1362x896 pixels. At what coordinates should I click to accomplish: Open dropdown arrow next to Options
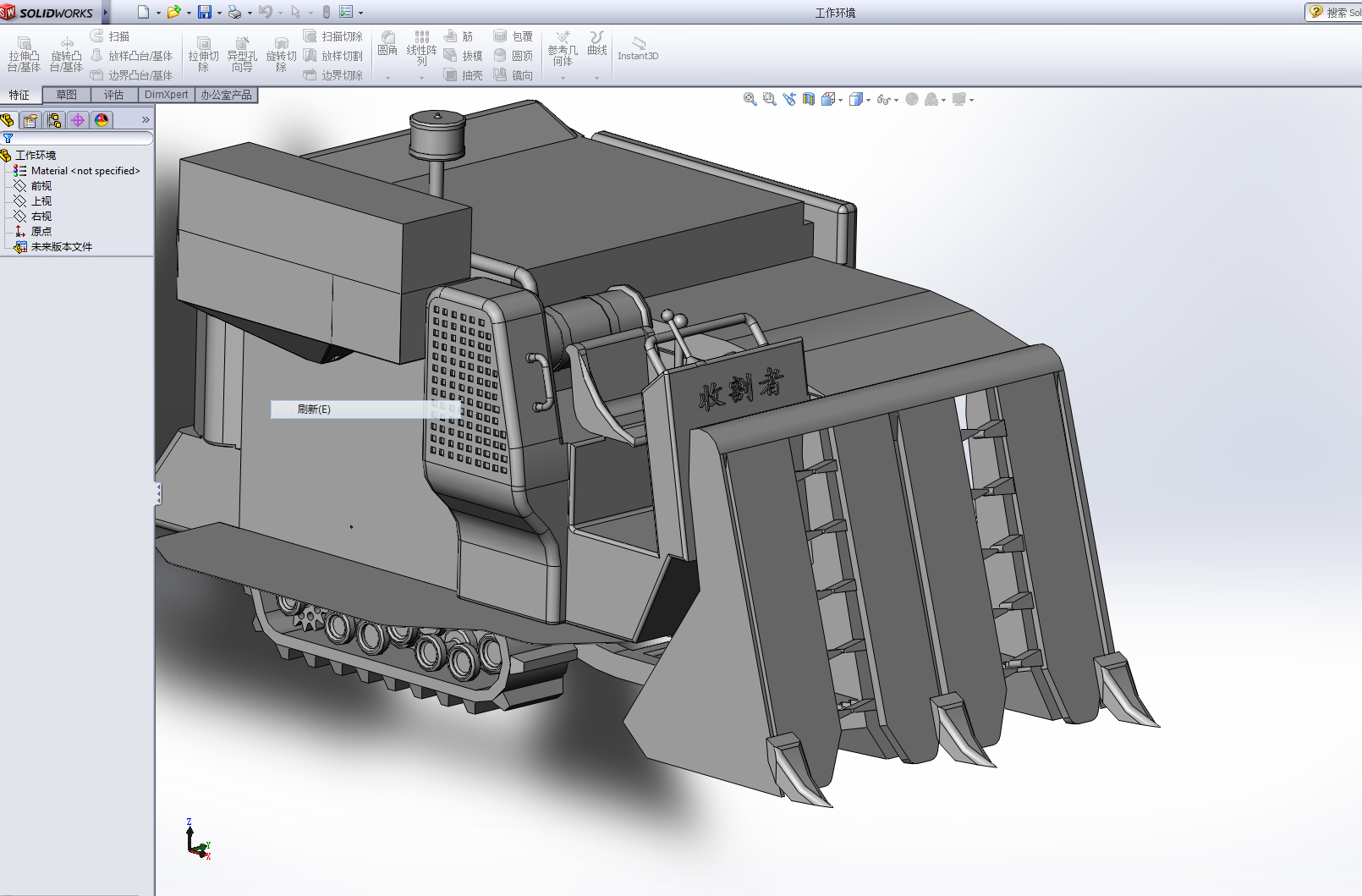point(361,13)
